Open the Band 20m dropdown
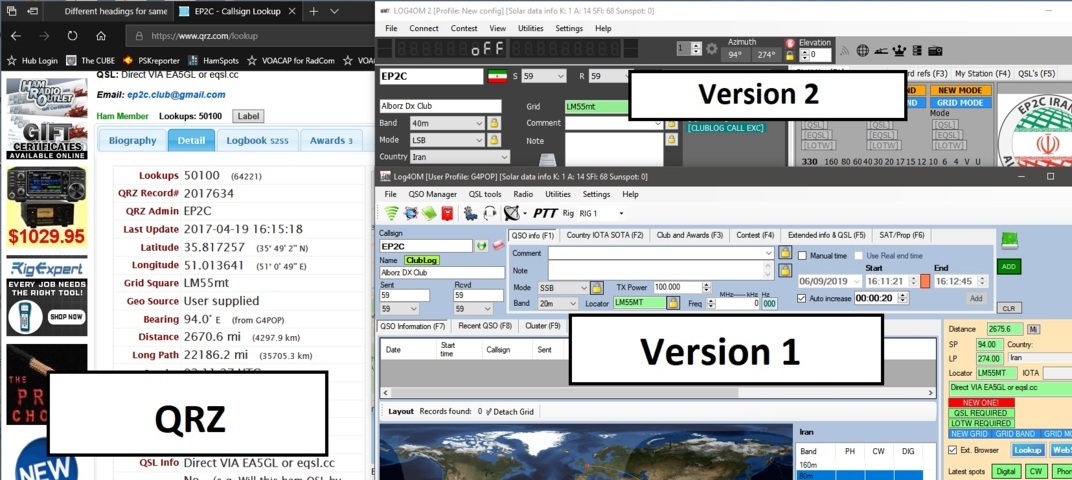Screen dimensions: 1072x480 click(x=572, y=303)
